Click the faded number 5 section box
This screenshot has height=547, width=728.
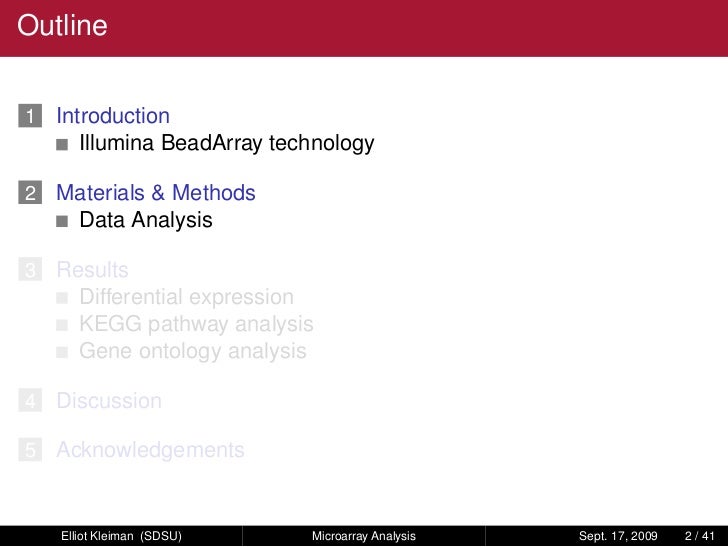coord(30,449)
